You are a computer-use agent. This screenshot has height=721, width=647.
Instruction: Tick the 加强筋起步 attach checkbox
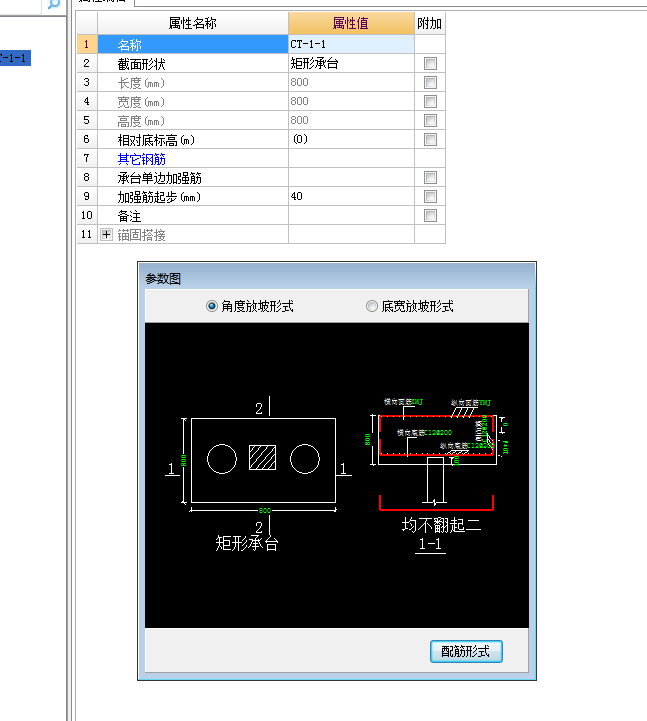tap(430, 196)
